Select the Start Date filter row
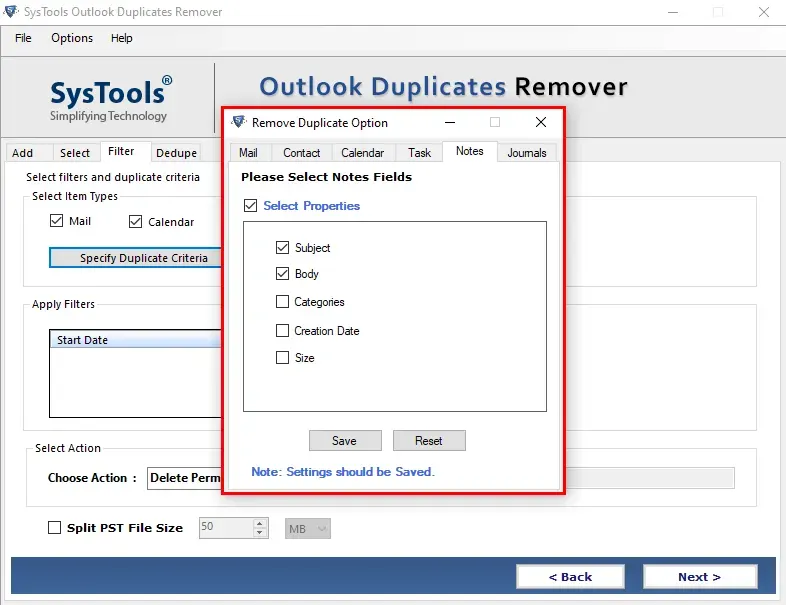The height and width of the screenshot is (605, 786). 135,340
